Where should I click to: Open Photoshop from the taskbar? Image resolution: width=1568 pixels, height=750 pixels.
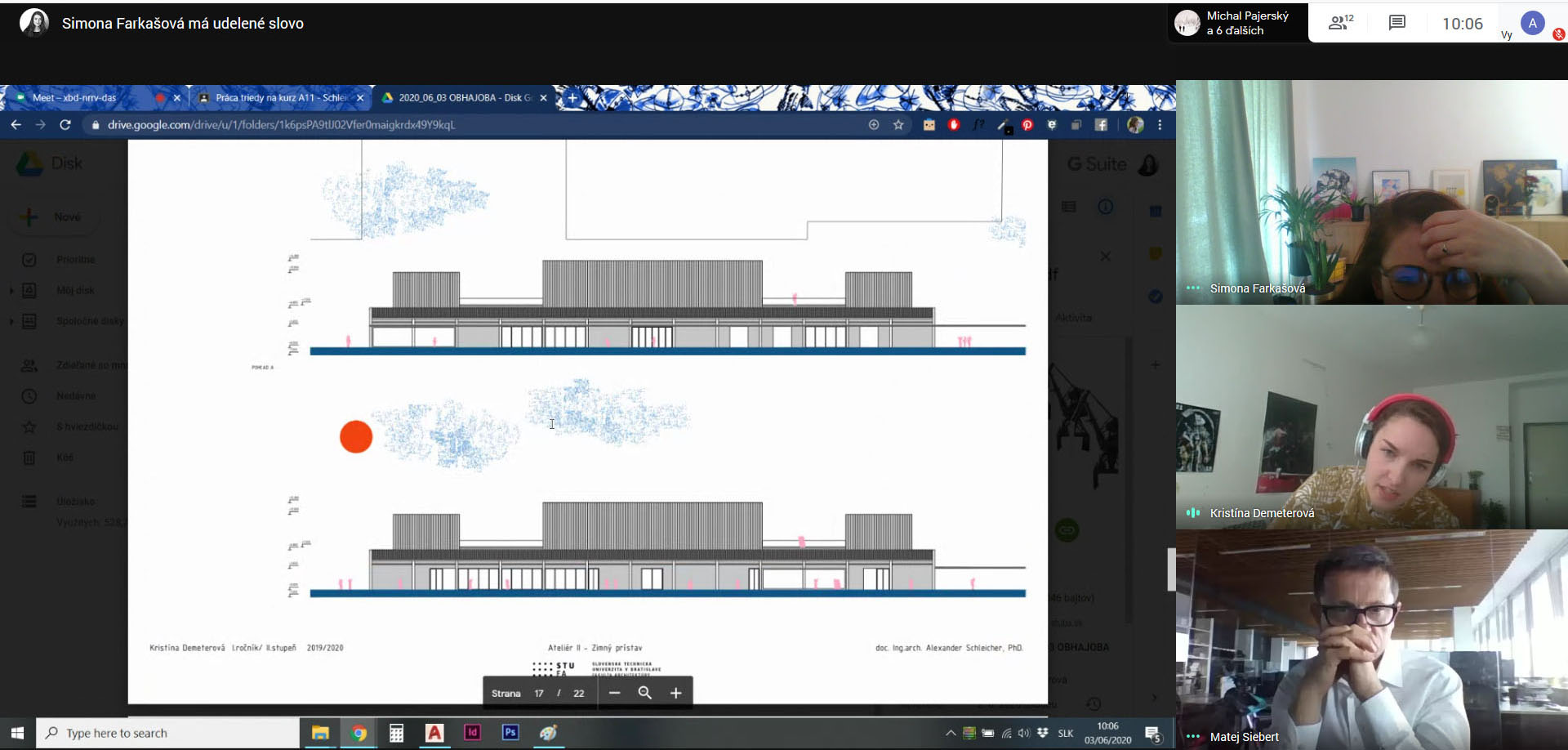[x=510, y=733]
